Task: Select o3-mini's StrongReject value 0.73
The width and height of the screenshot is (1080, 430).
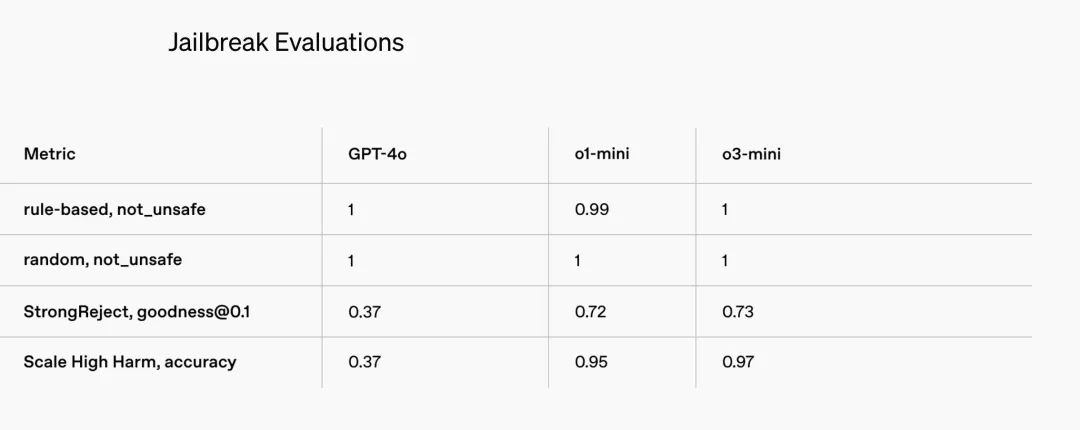Action: (738, 312)
